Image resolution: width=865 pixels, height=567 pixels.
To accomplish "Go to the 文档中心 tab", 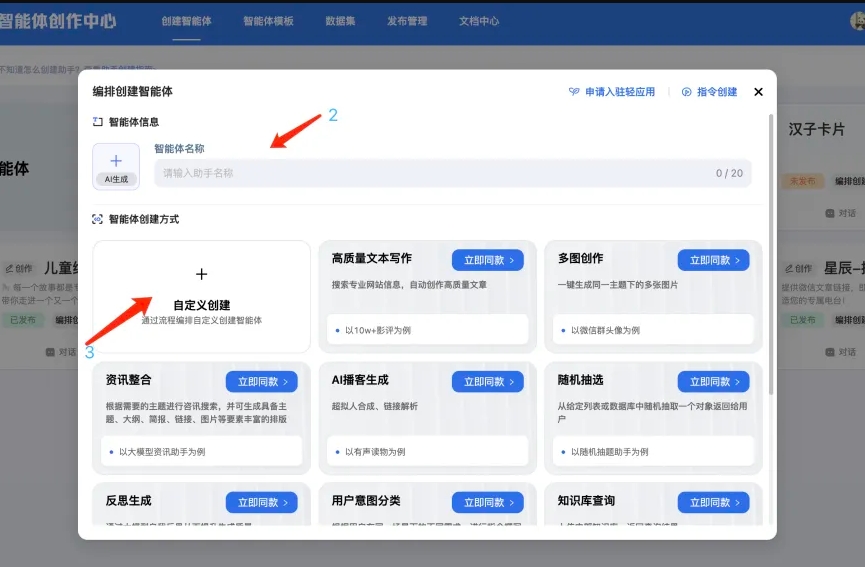I will click(479, 21).
